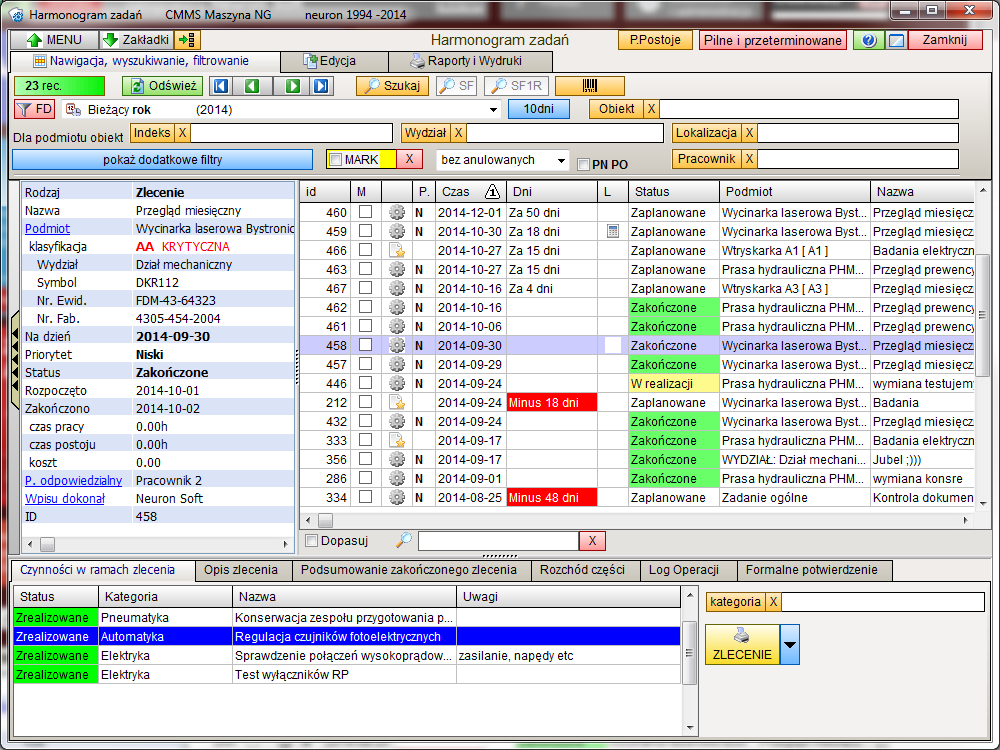Viewport: 1000px width, 750px height.
Task: Print order with ZLECENIE printer button
Action: (x=742, y=644)
